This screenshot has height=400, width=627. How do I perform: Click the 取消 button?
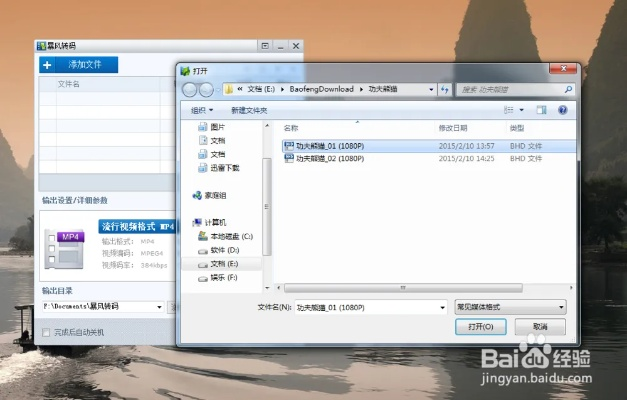[x=540, y=327]
